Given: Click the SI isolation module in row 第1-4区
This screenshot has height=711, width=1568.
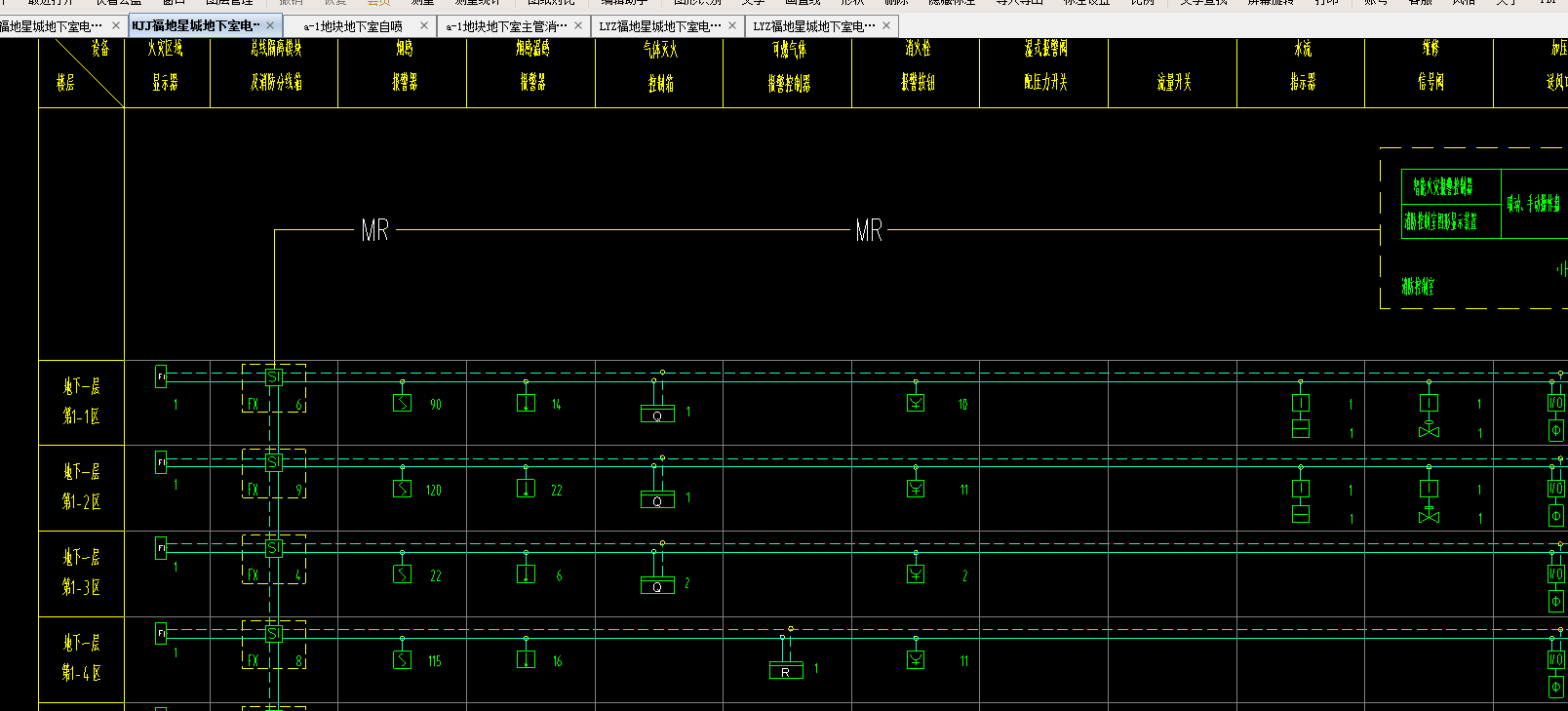Looking at the screenshot, I should tap(274, 634).
